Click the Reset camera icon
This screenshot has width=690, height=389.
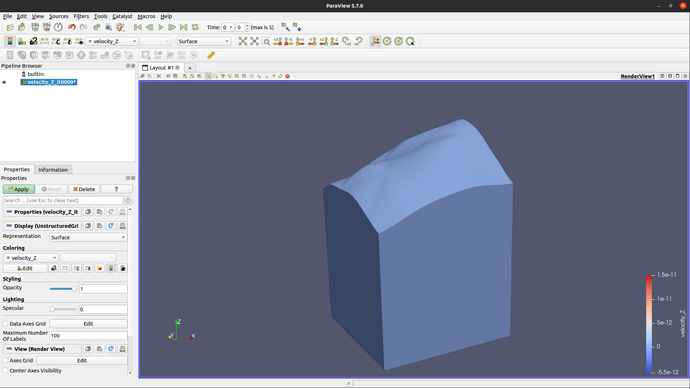tap(242, 41)
